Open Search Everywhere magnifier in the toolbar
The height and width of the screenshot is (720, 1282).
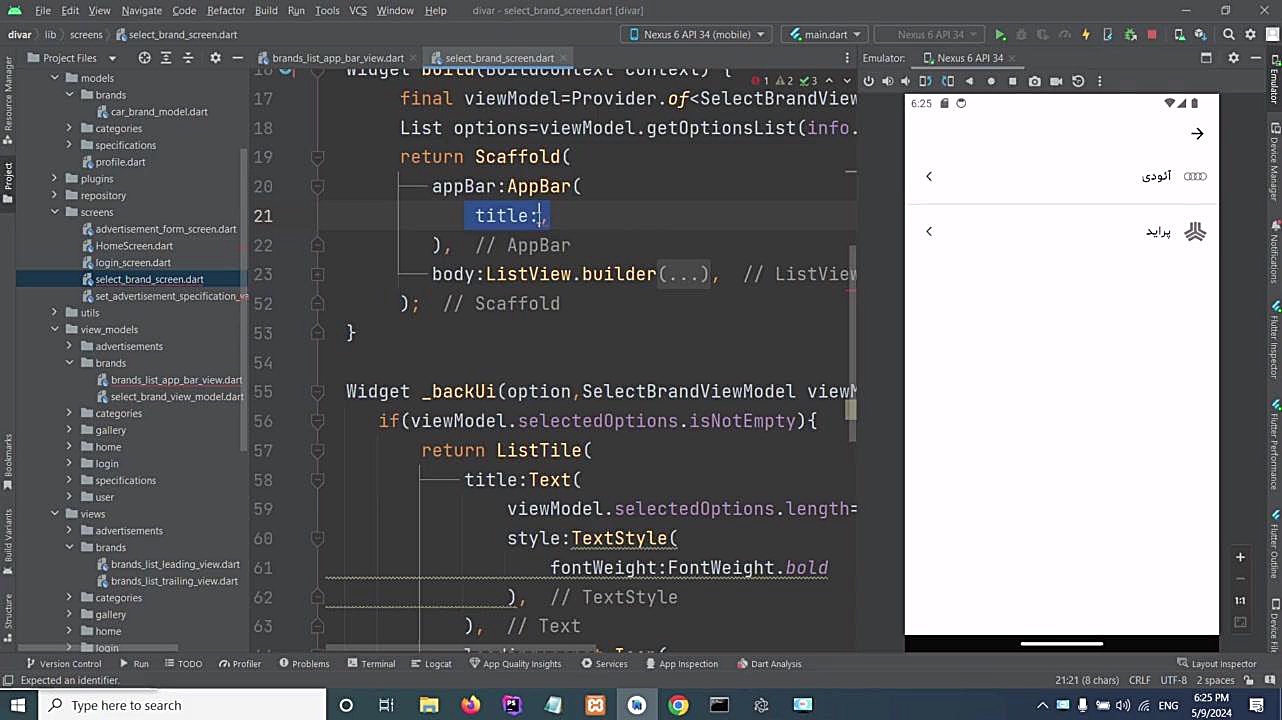tap(1229, 35)
